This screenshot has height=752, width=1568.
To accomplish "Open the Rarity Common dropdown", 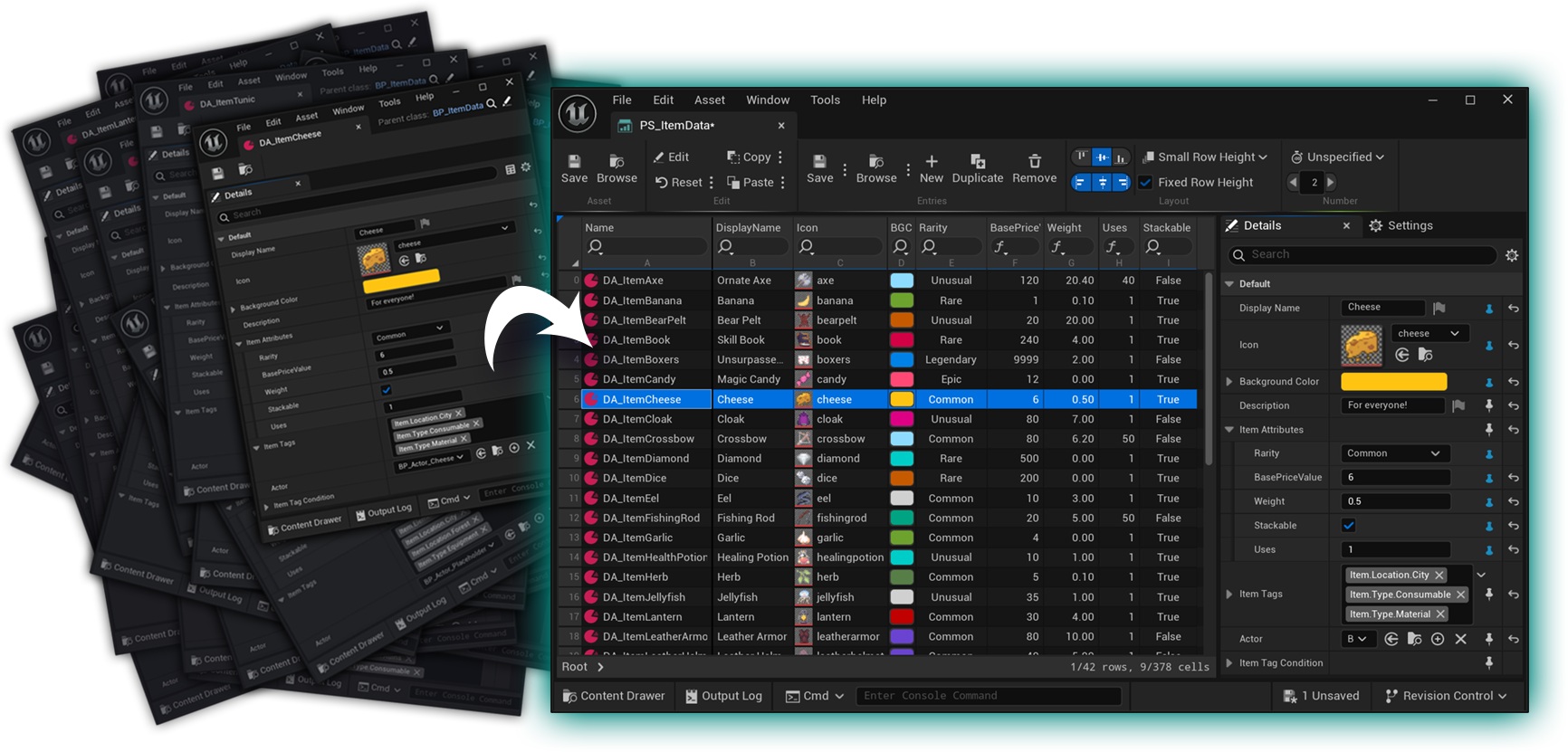I will [x=1392, y=453].
